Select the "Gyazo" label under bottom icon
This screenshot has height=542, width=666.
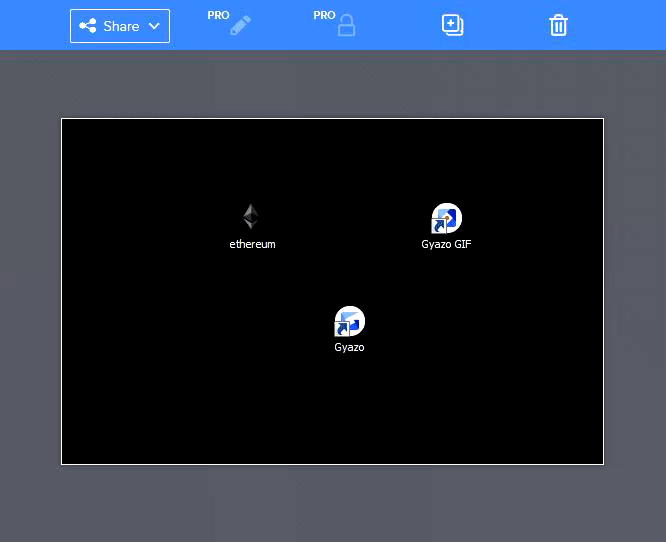pyautogui.click(x=349, y=347)
